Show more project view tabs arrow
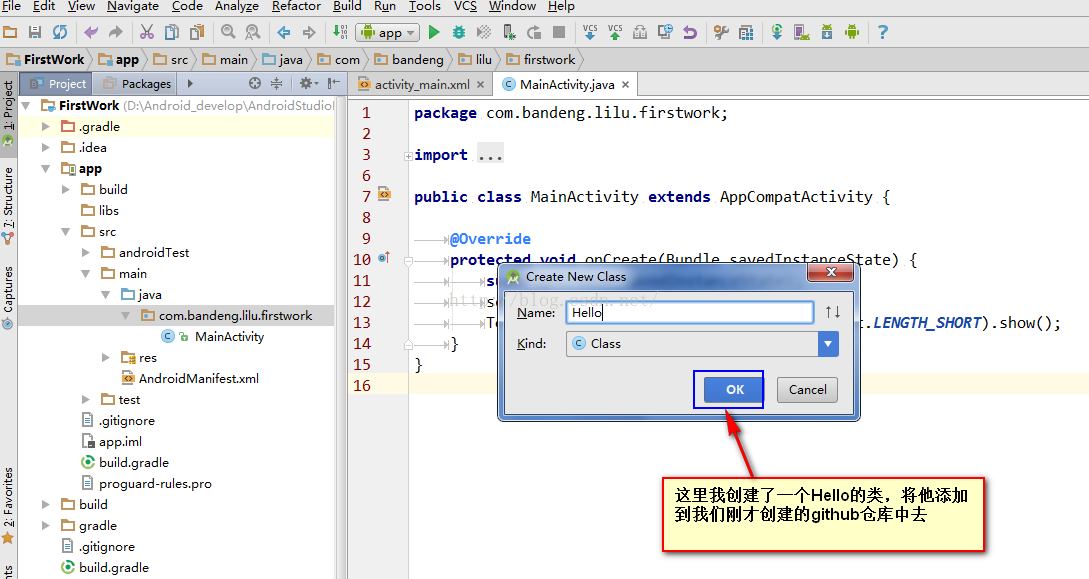 click(190, 83)
